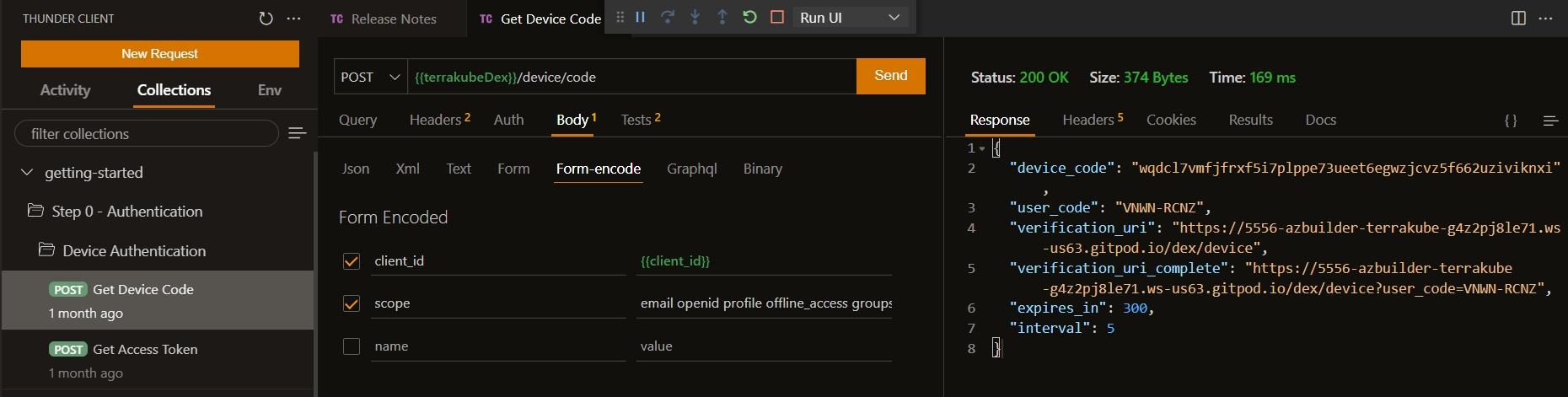This screenshot has height=397, width=1568.
Task: Click the refresh icon in Thunder Client header
Action: (266, 18)
